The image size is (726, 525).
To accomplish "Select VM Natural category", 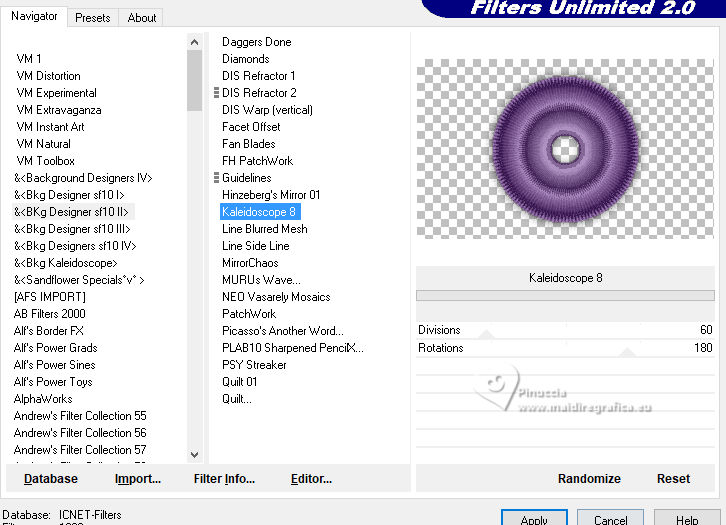I will click(43, 144).
